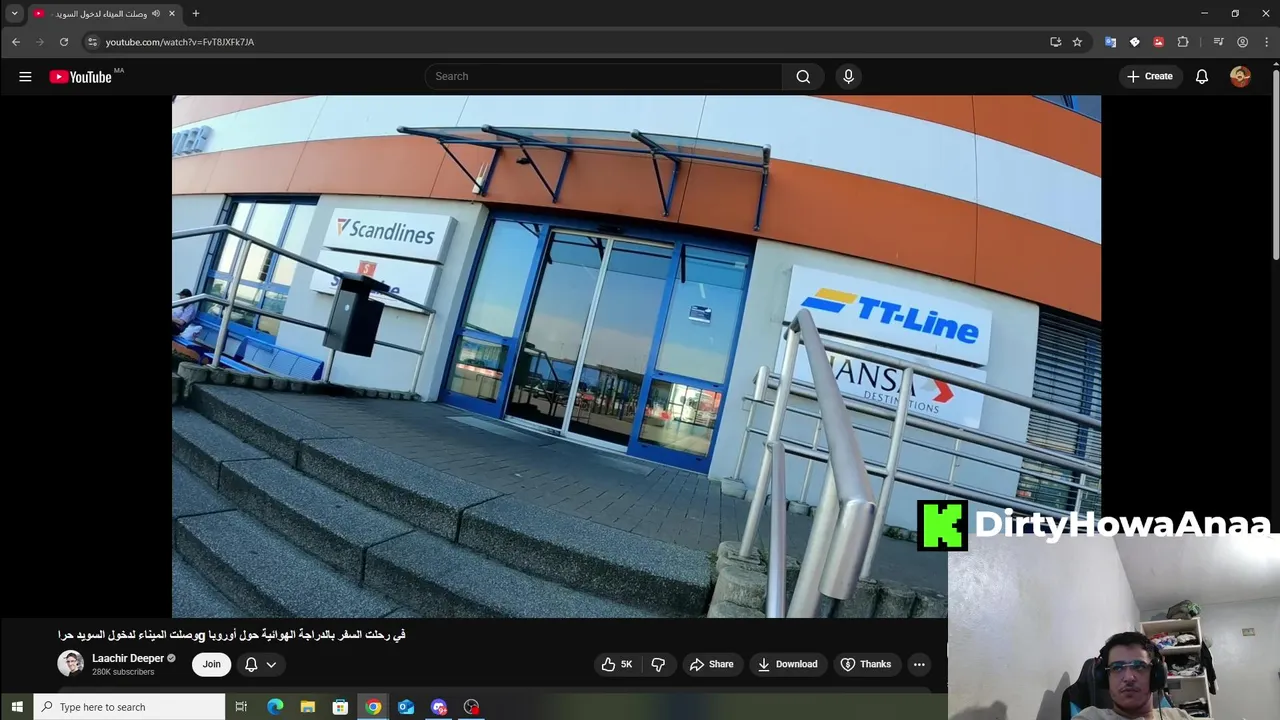Share the video
This screenshot has width=1280, height=720.
point(712,664)
